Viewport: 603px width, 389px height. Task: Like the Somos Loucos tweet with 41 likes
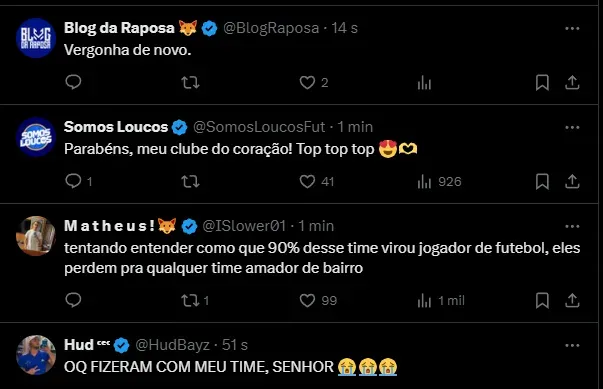[307, 181]
